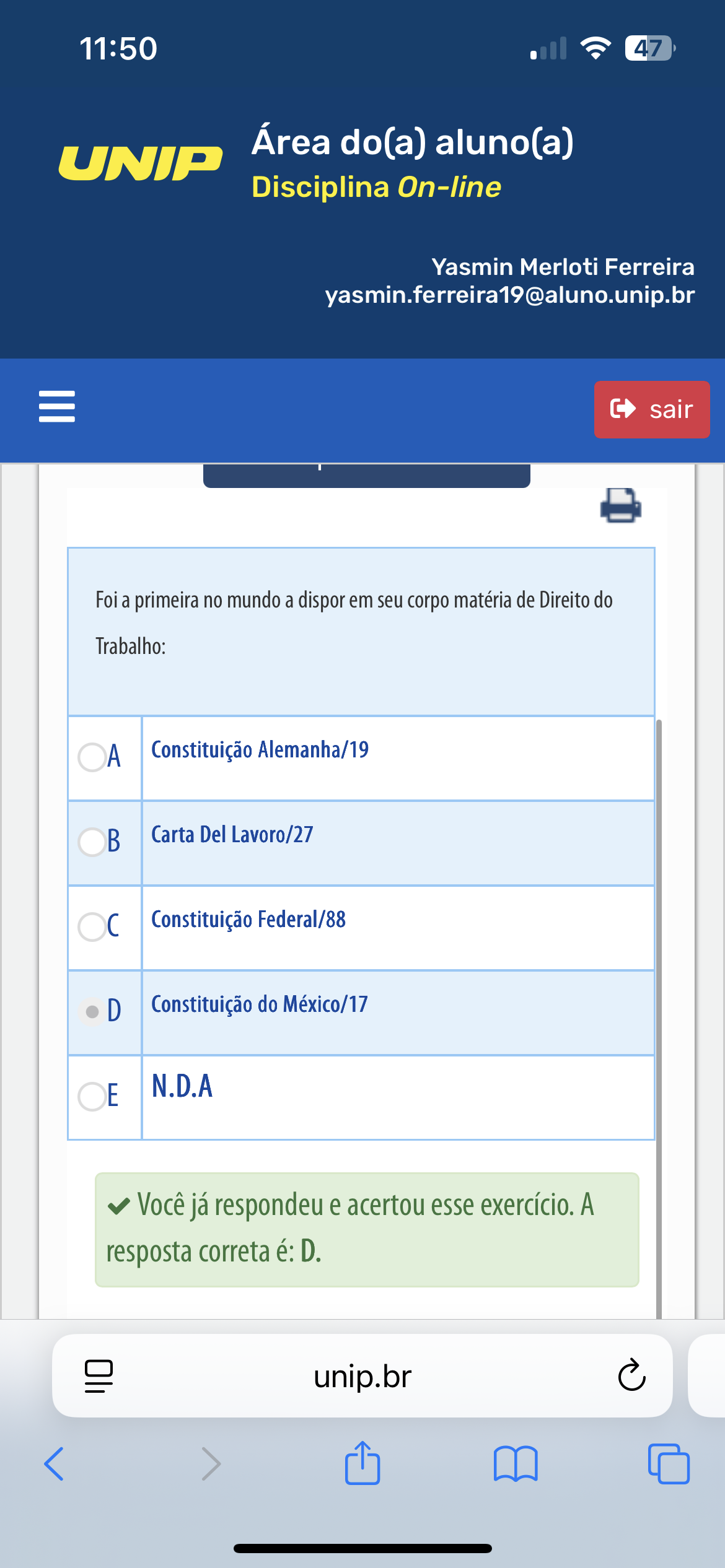725x1568 pixels.
Task: Click the dark tab above the question
Action: click(x=367, y=476)
